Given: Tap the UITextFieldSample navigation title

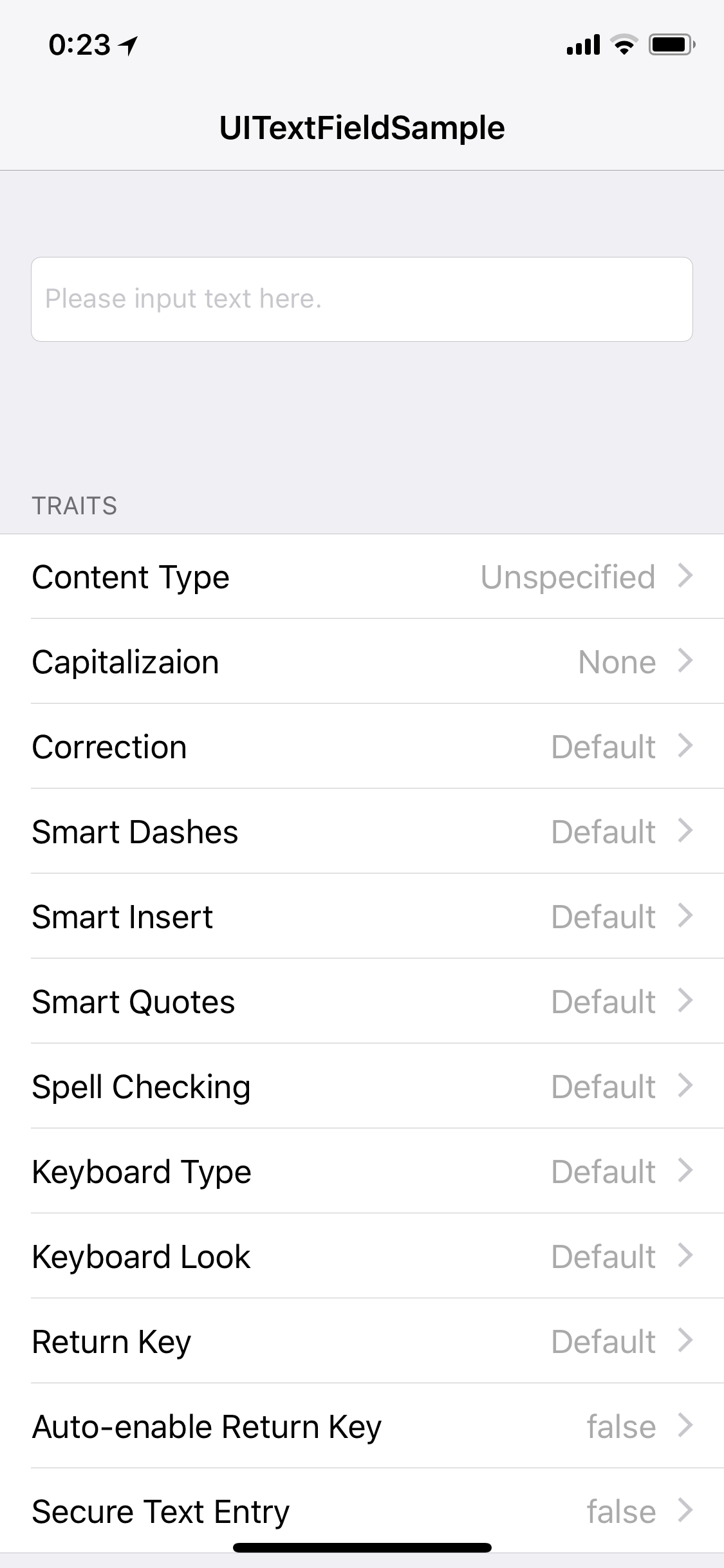Looking at the screenshot, I should coord(362,127).
